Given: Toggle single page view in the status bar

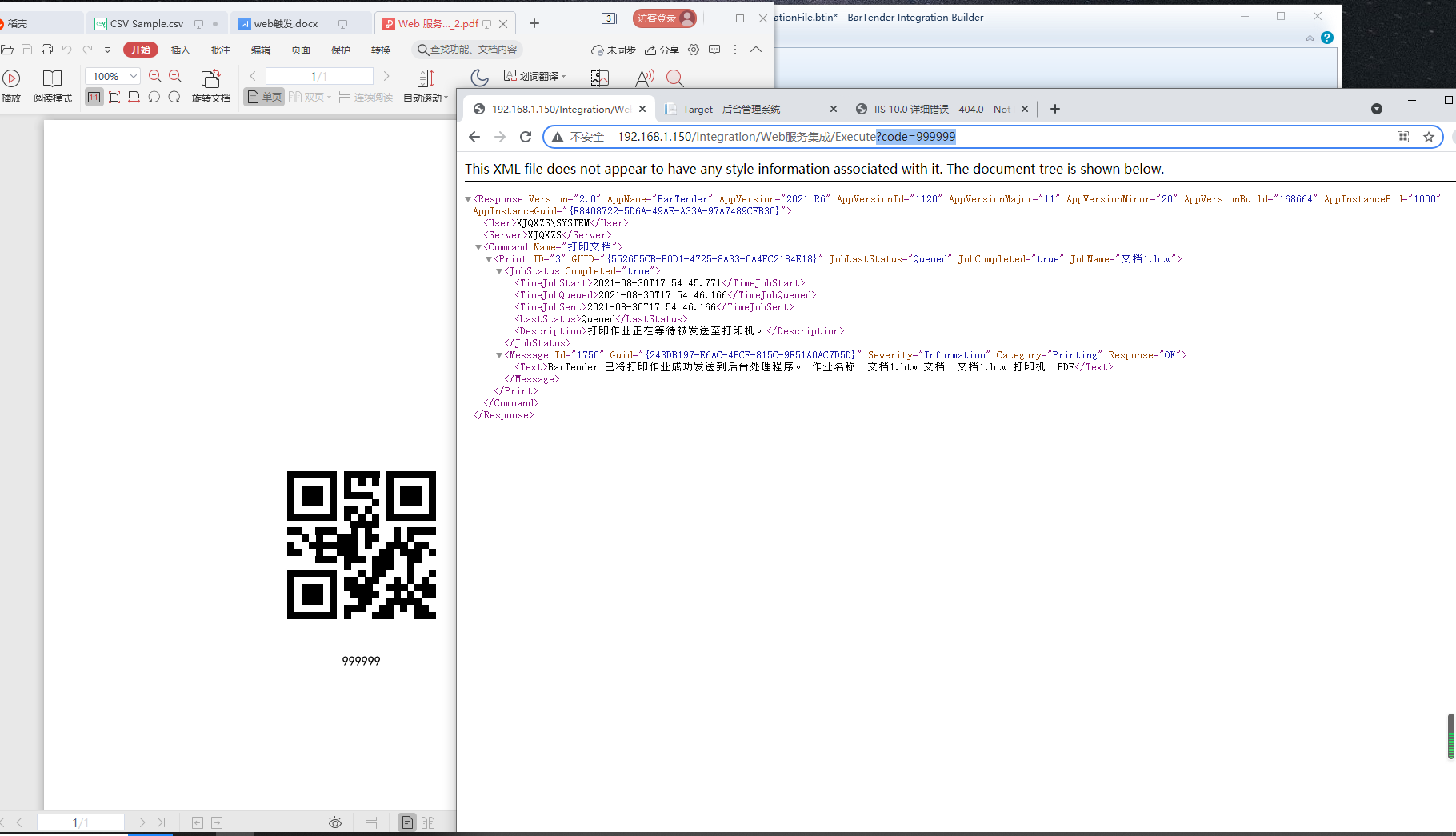Looking at the screenshot, I should pyautogui.click(x=407, y=822).
